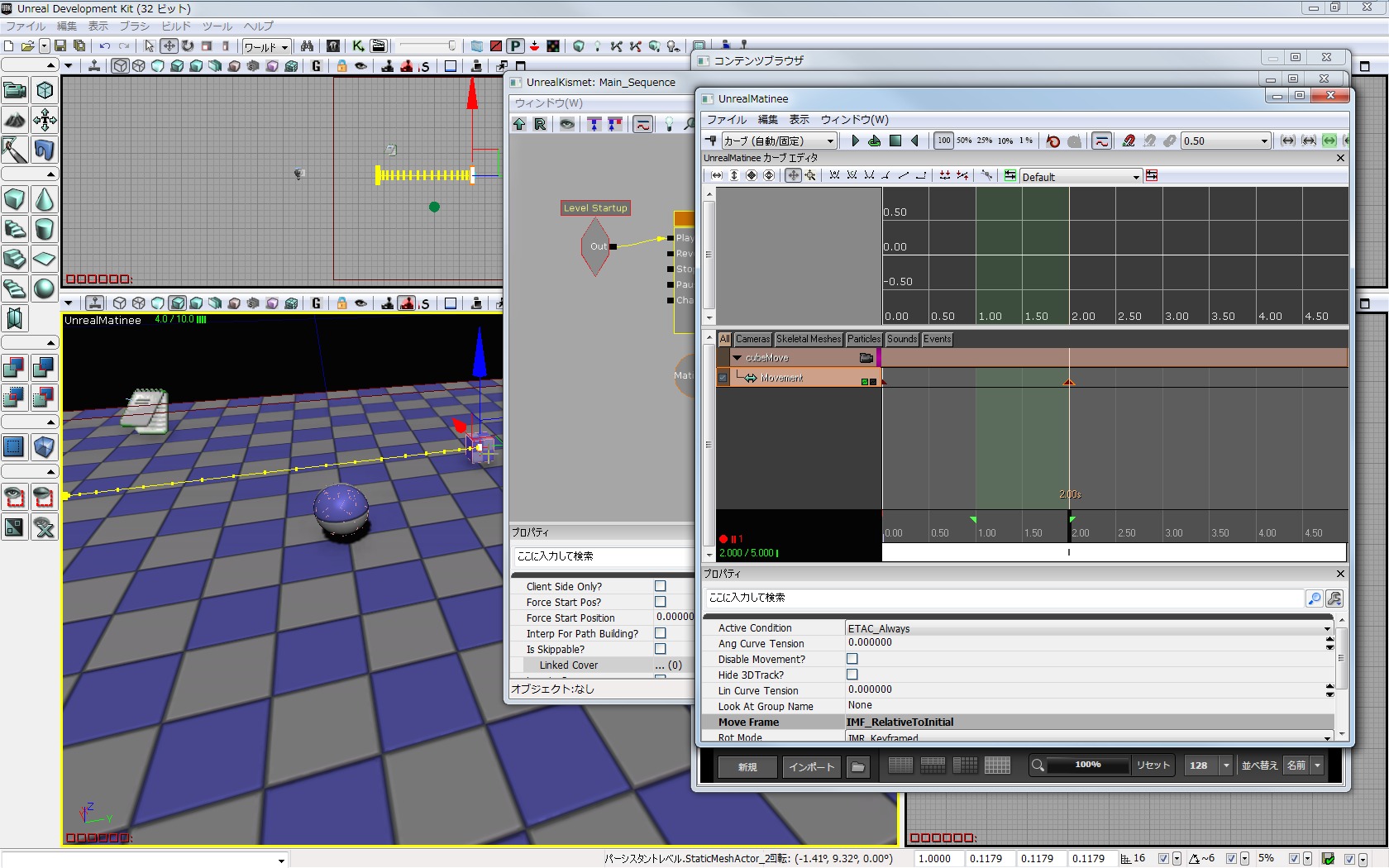Click the インポート button in content browser

811,766
